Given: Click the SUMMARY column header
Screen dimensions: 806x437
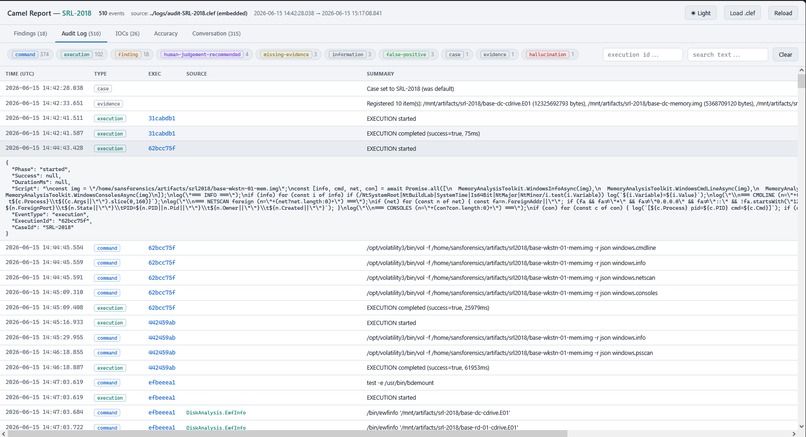Looking at the screenshot, I should [x=380, y=74].
